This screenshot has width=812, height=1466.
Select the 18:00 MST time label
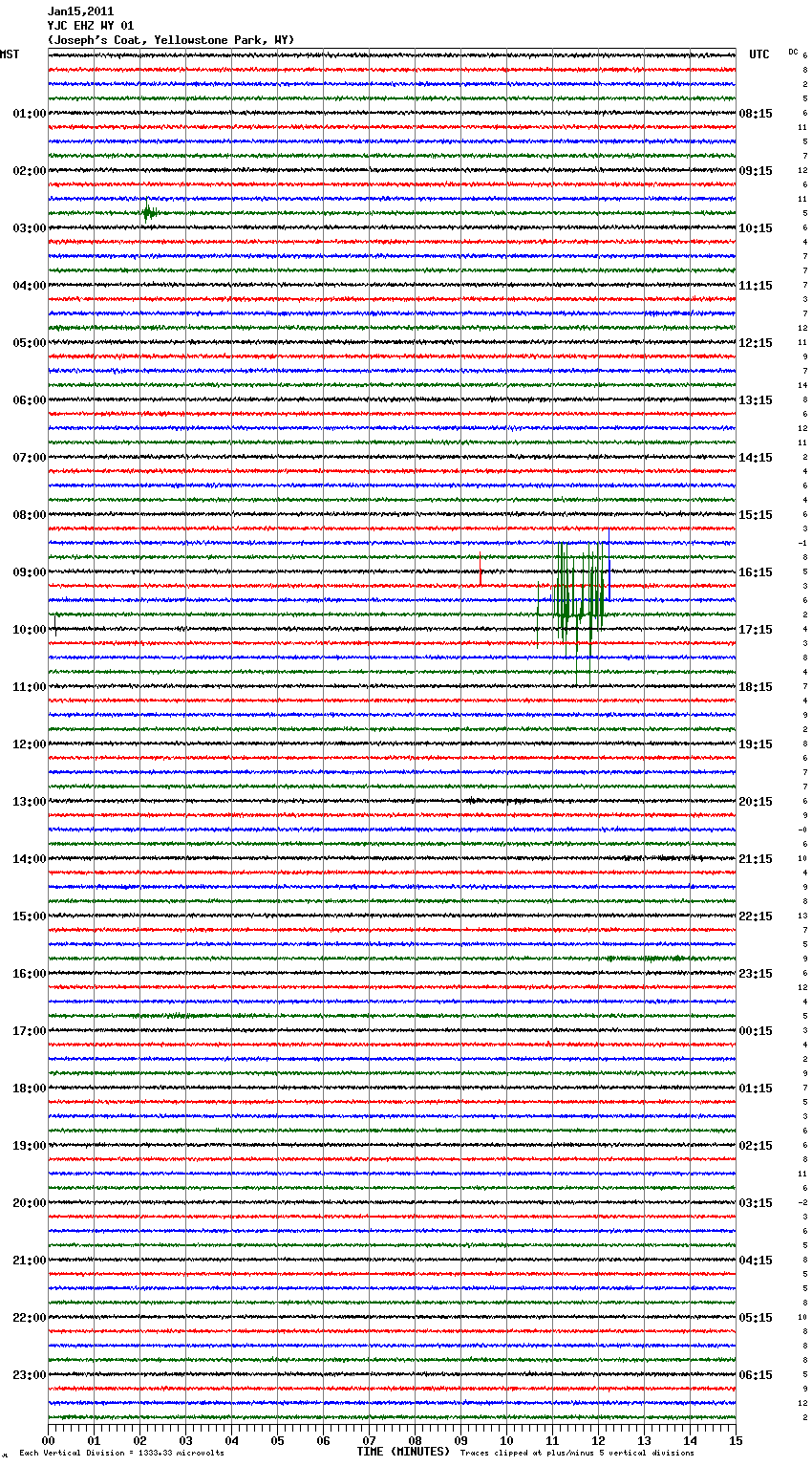tap(29, 1089)
